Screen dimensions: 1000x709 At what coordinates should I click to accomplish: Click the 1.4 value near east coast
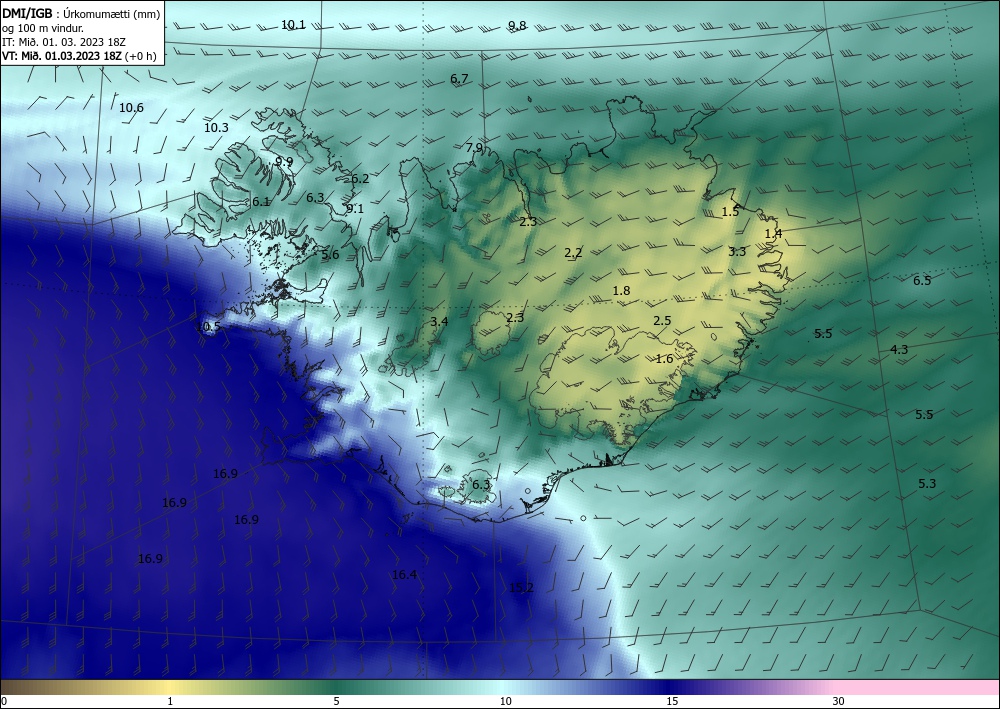pos(774,233)
